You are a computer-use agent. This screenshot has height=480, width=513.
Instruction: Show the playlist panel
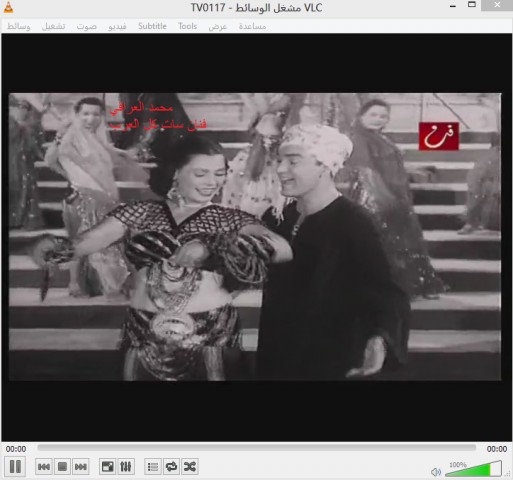[153, 466]
